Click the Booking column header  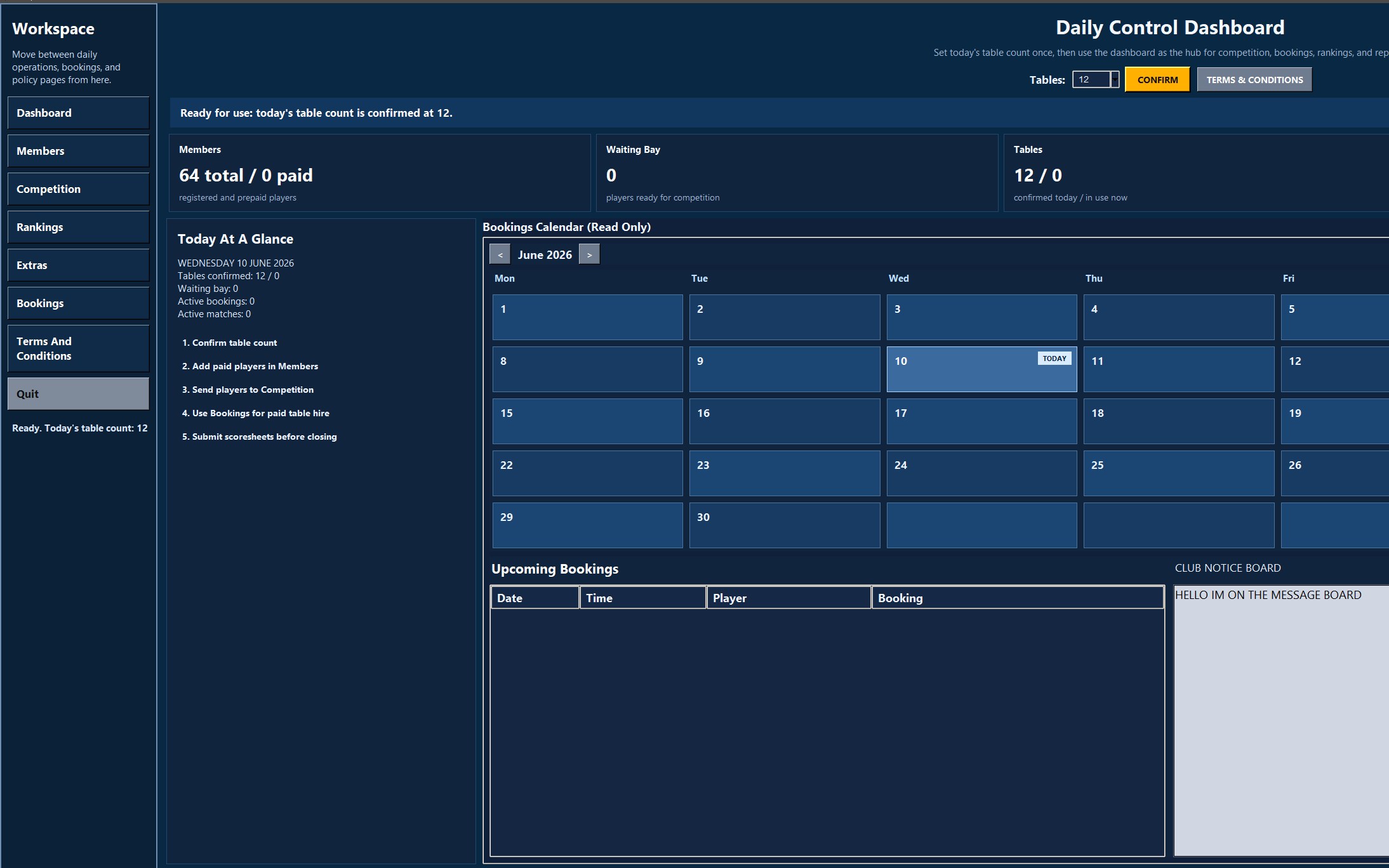[x=1018, y=598]
